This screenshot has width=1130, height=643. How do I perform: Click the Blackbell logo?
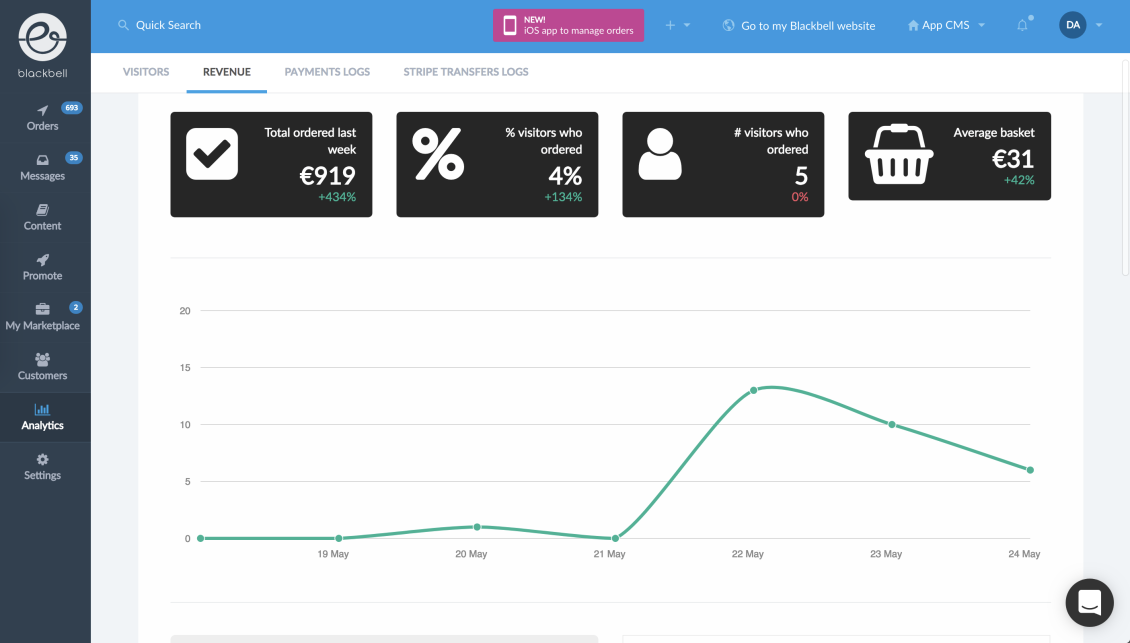pos(43,45)
